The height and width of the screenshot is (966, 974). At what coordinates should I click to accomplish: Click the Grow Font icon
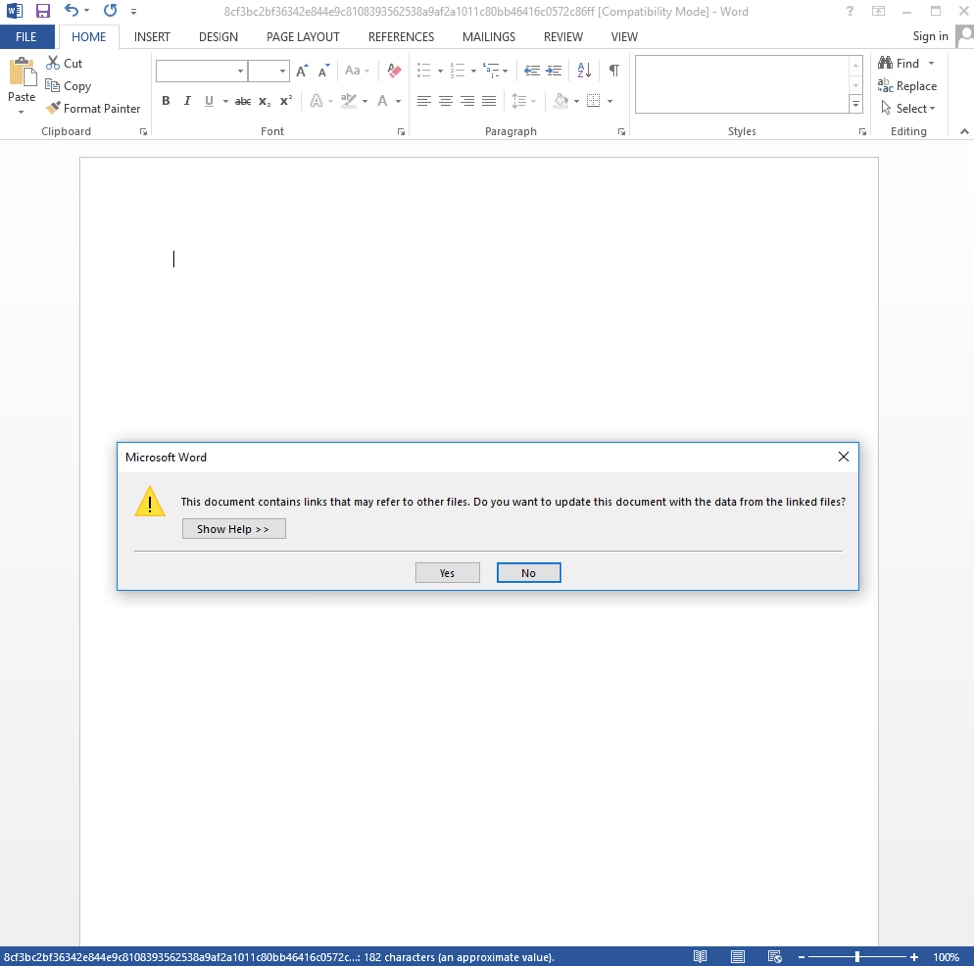(x=302, y=71)
